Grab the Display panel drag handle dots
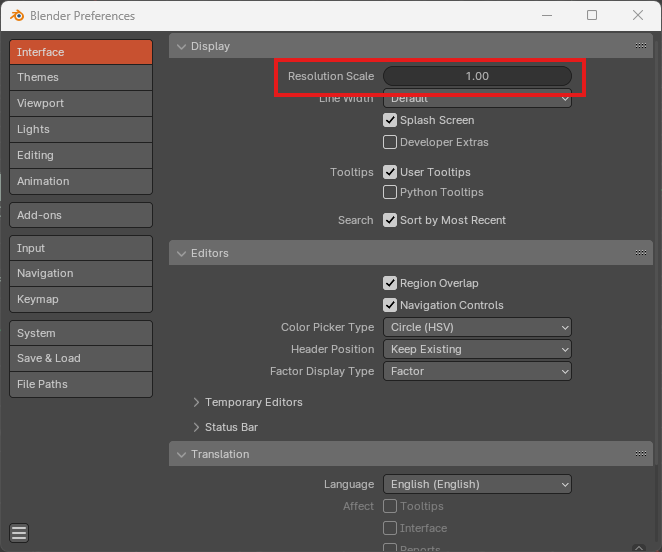The image size is (662, 552). pos(640,46)
